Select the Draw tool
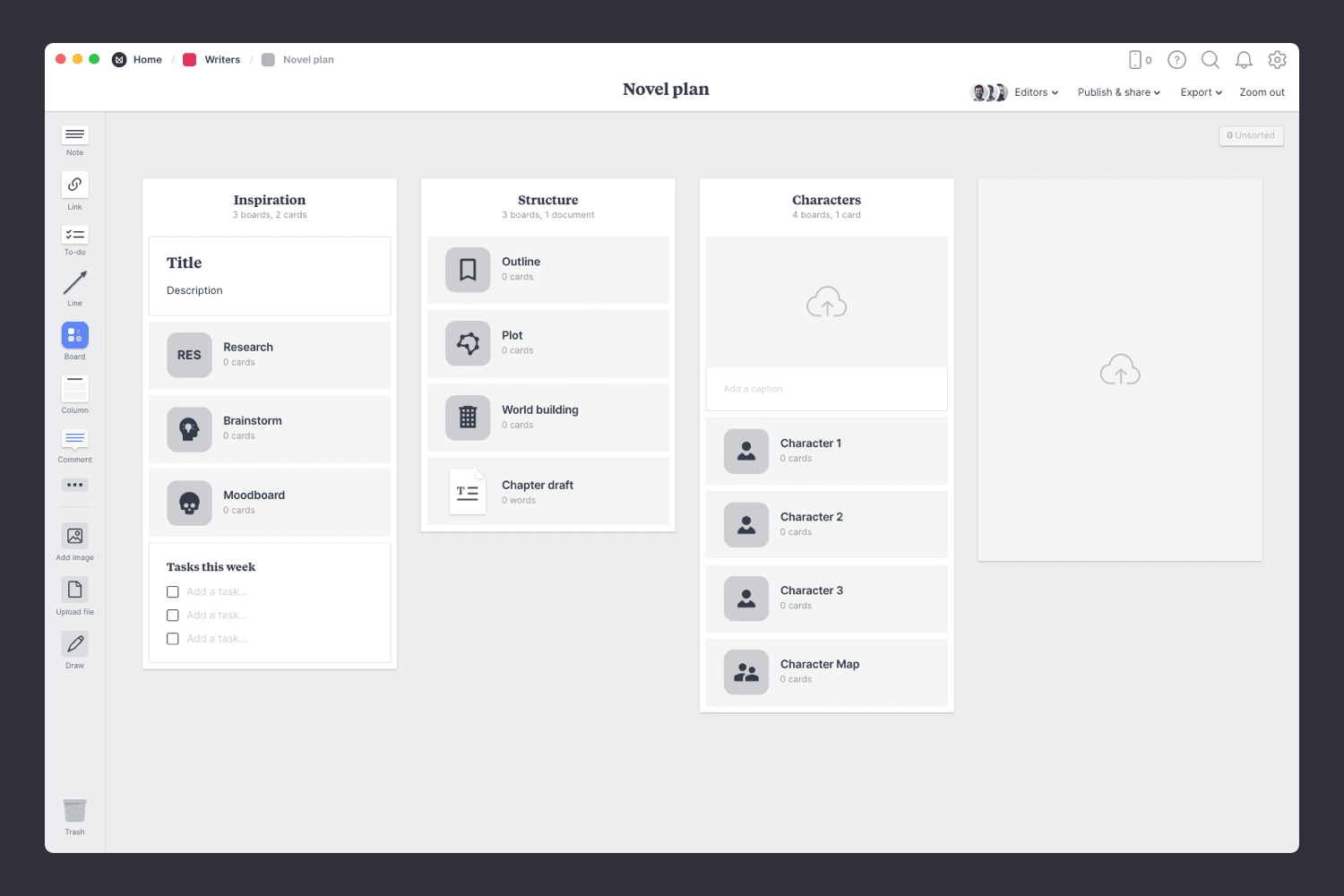The height and width of the screenshot is (896, 1344). pos(74,645)
